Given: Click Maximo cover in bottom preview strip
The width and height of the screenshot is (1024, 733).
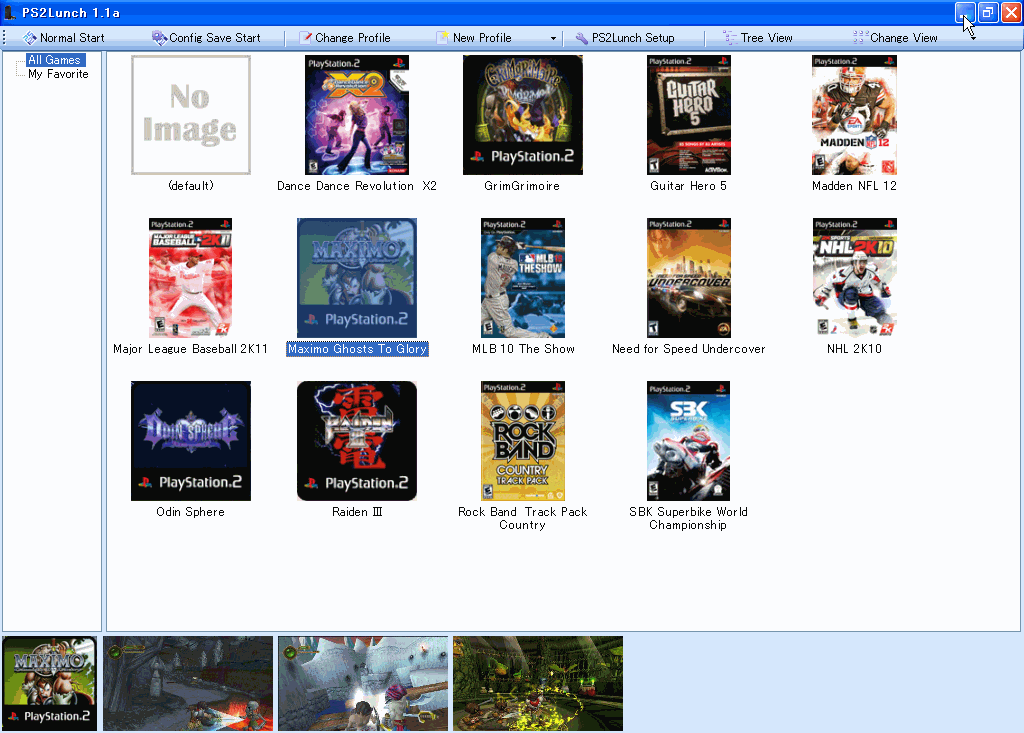Looking at the screenshot, I should click(50, 683).
